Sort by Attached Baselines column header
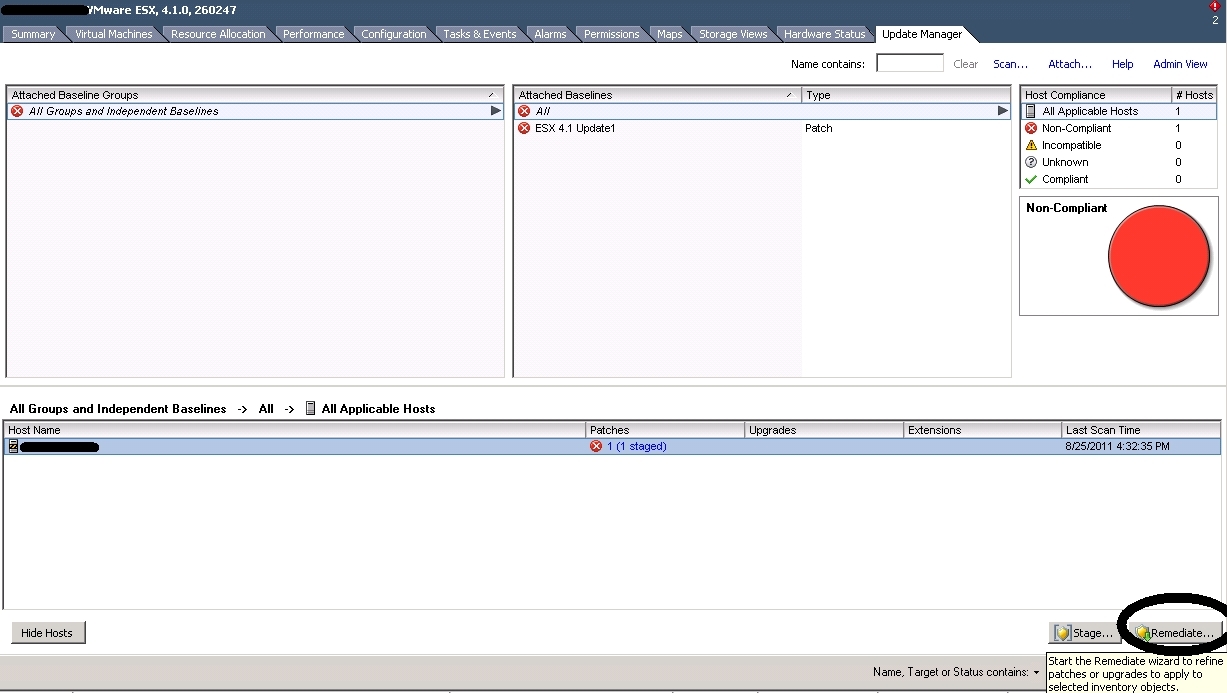The image size is (1227, 693). pyautogui.click(x=657, y=95)
